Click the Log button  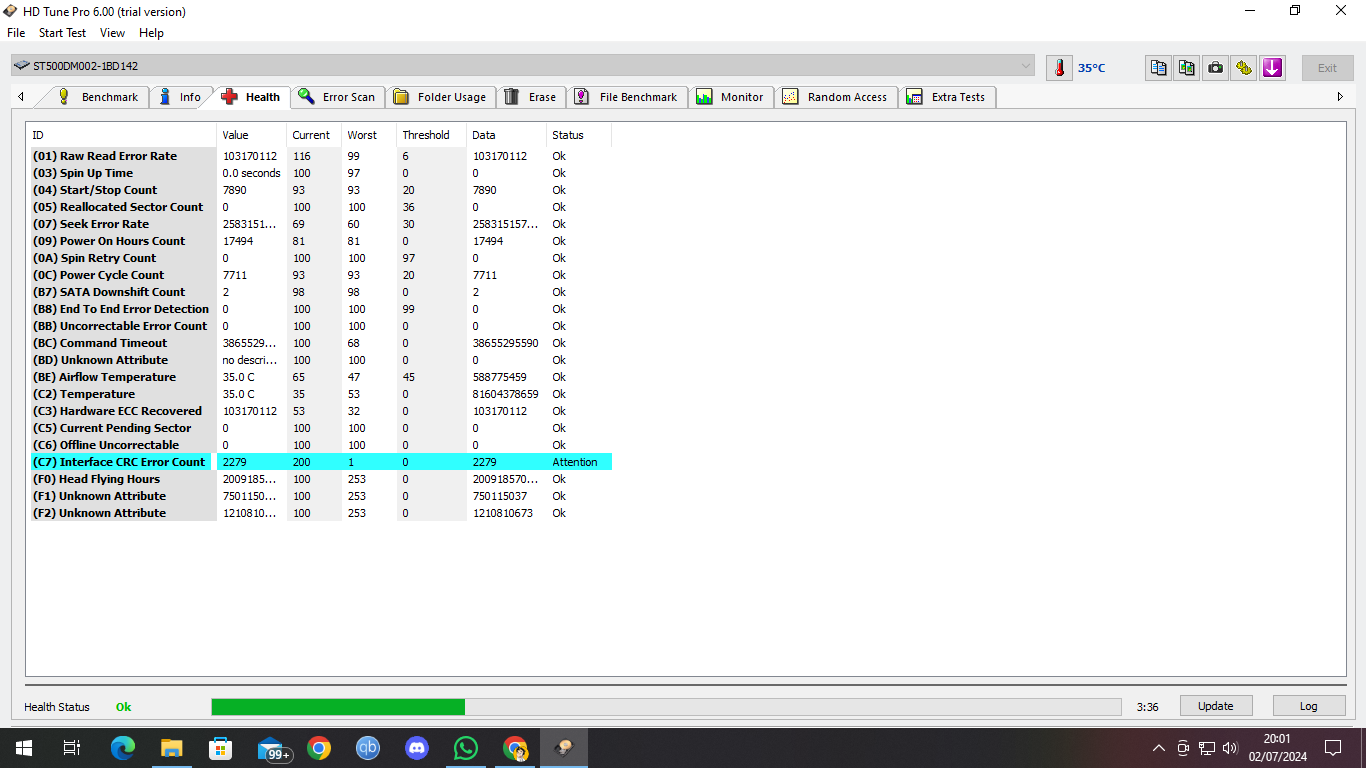1309,706
